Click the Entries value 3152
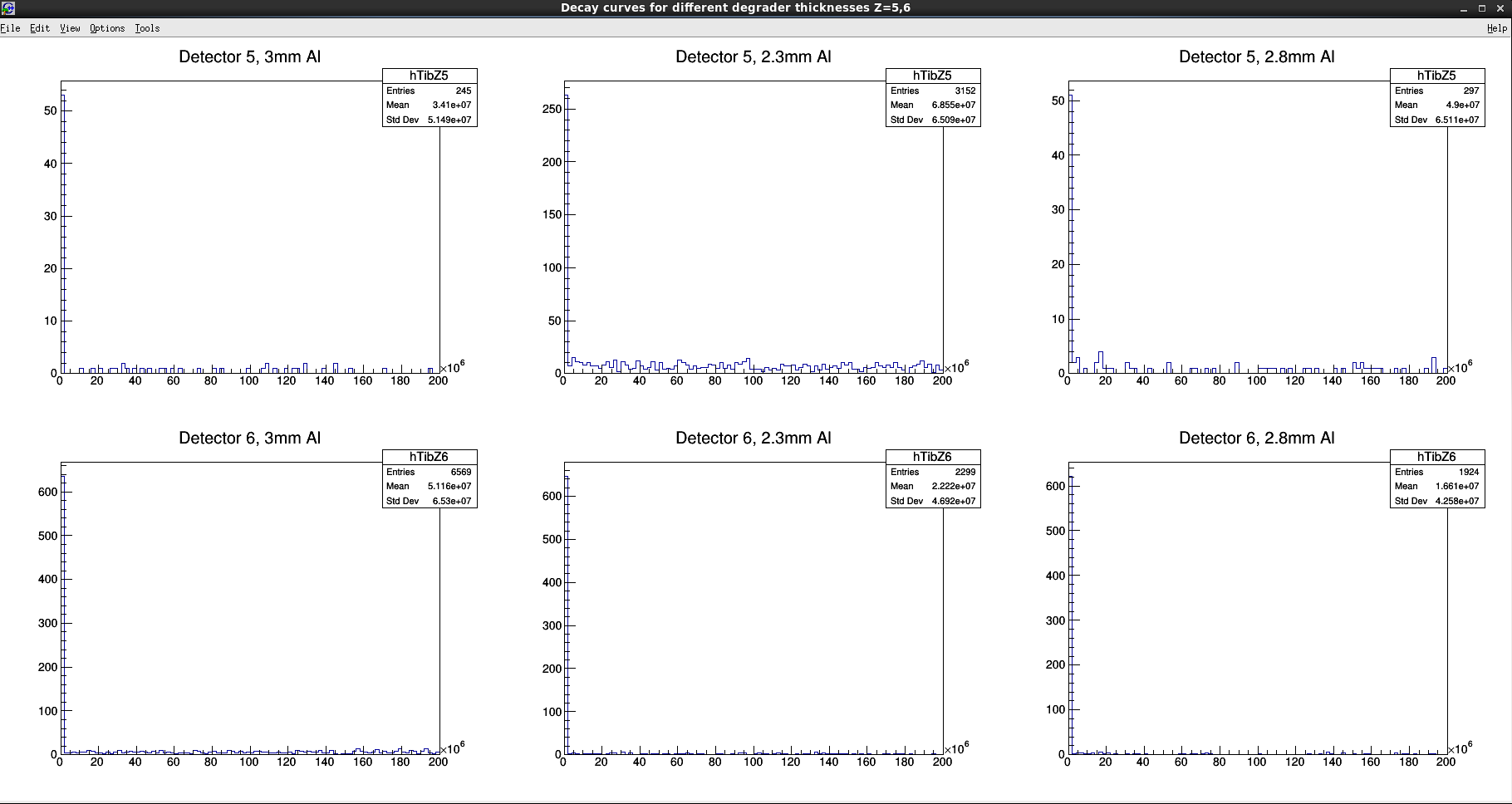 coord(965,91)
